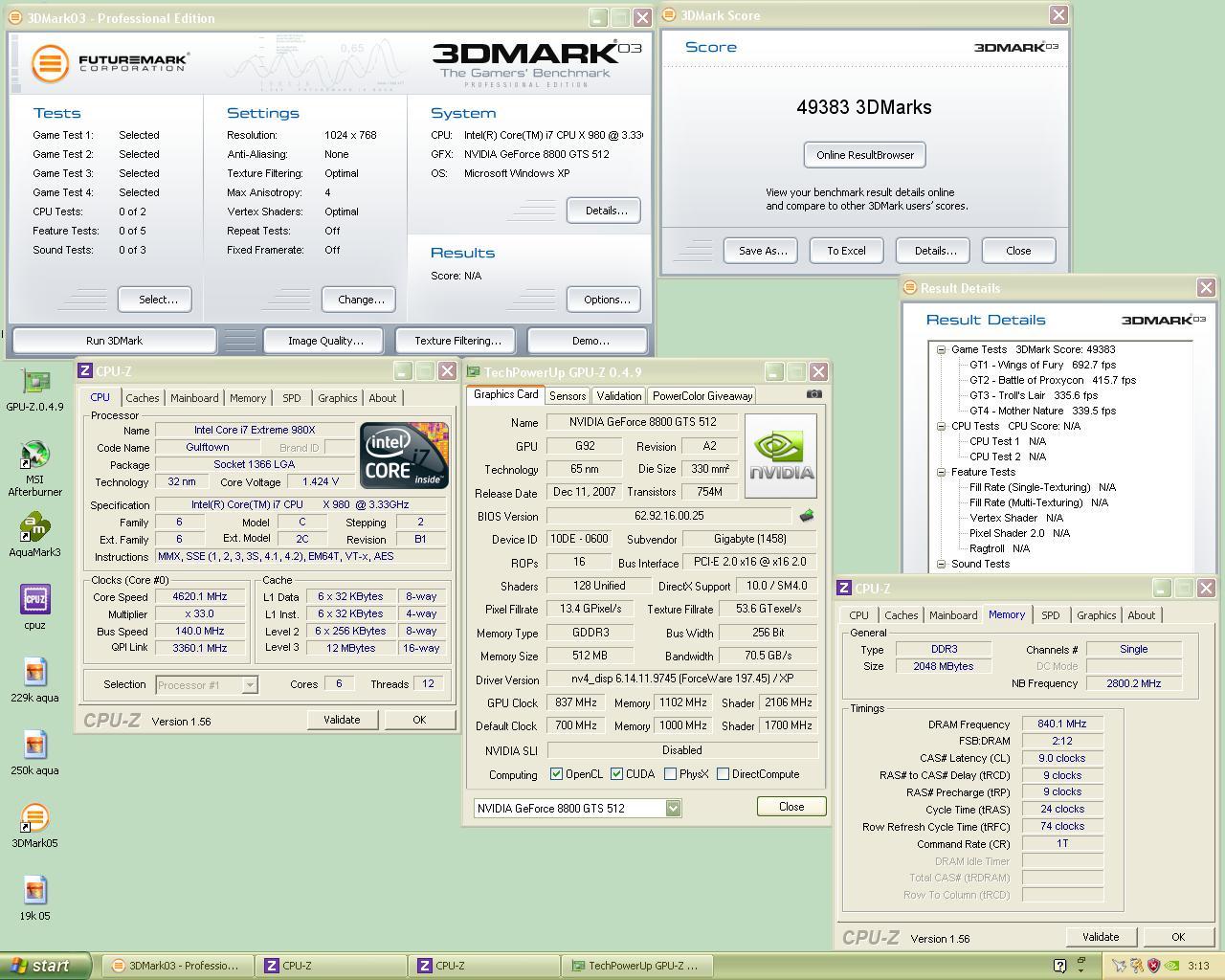The height and width of the screenshot is (980, 1225).
Task: Open the Online ResultBrowser
Action: 865,155
